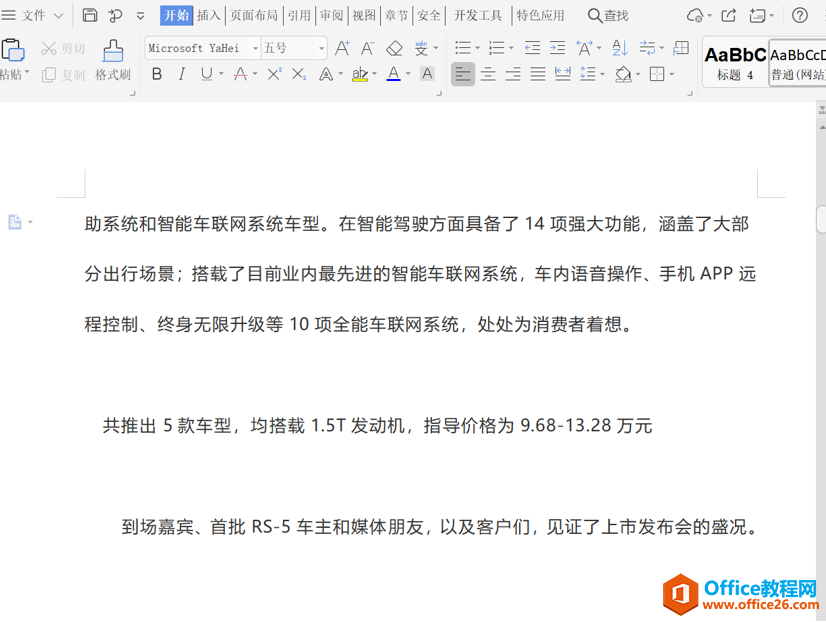Image resolution: width=826 pixels, height=622 pixels.
Task: Click the line spacing icon
Action: click(587, 74)
